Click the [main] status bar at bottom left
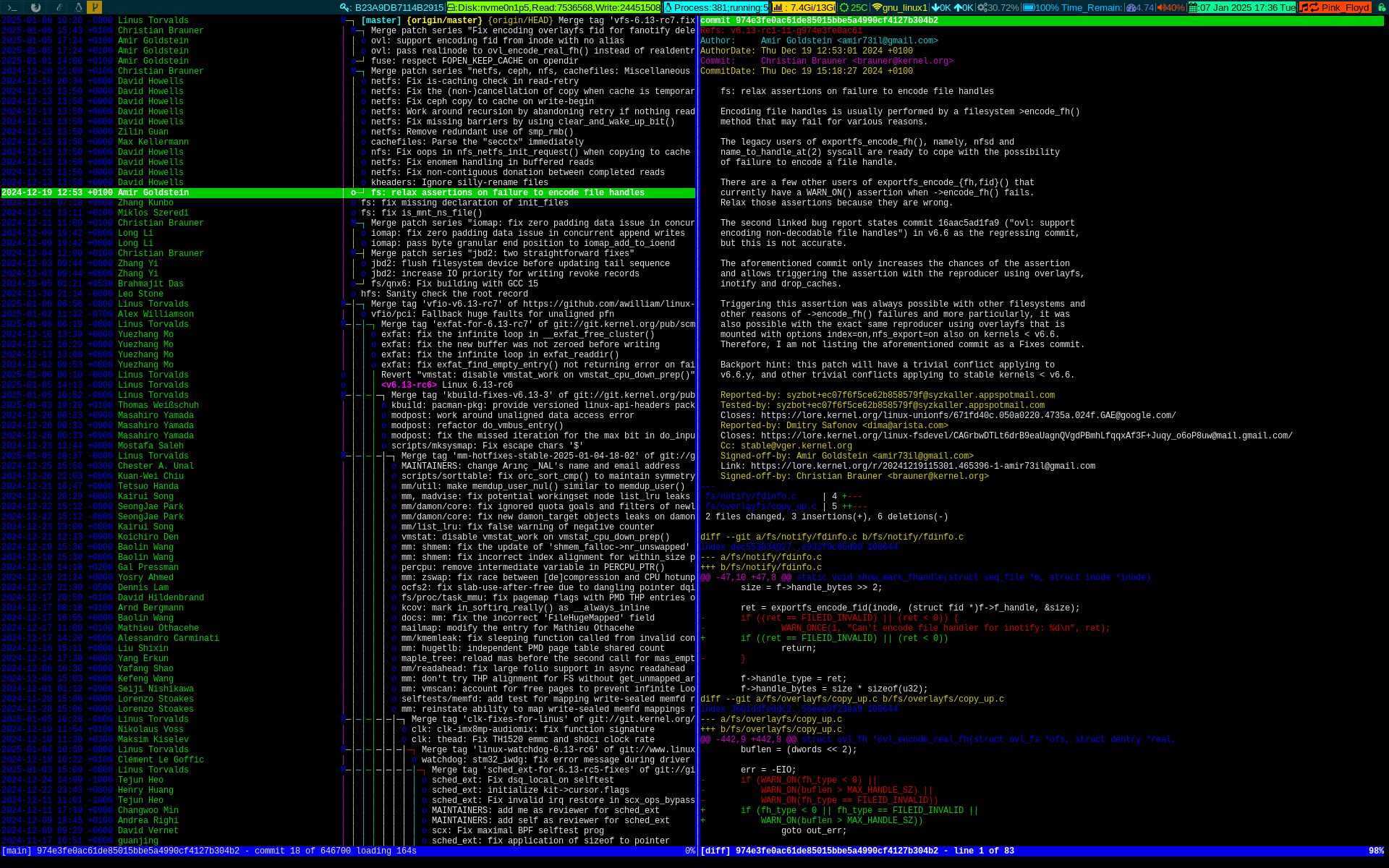This screenshot has width=1389, height=868. coord(348,851)
